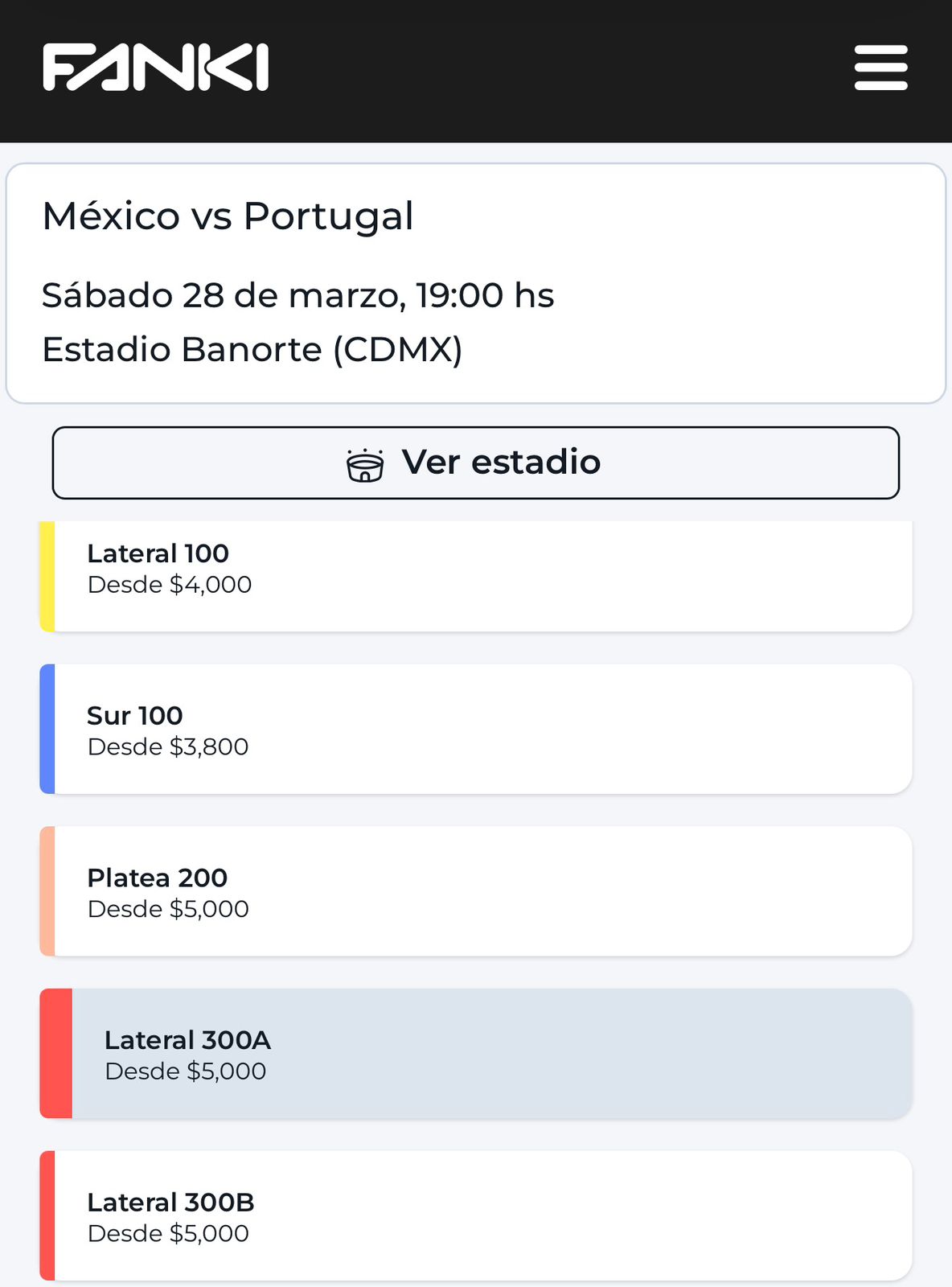
Task: Click the red color bar of Lateral 300B
Action: 47,1215
